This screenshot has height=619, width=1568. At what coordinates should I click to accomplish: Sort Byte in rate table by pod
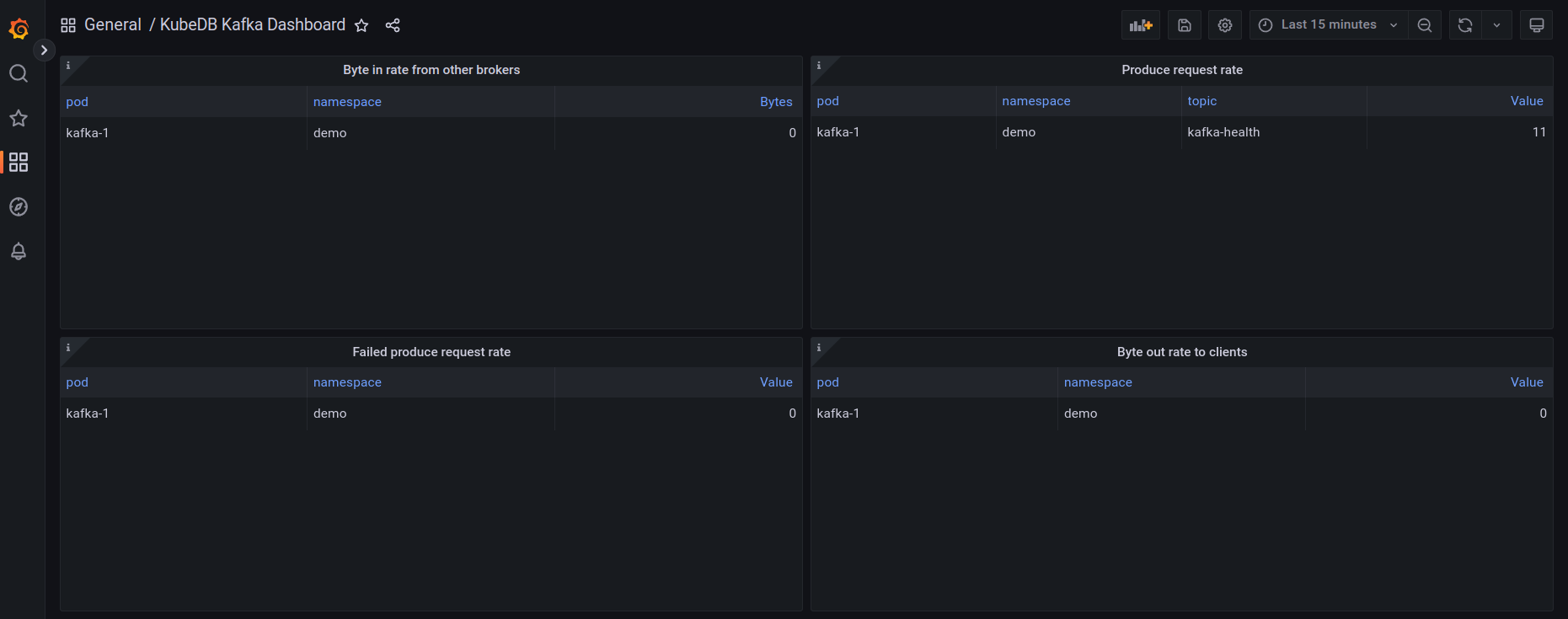click(x=78, y=102)
